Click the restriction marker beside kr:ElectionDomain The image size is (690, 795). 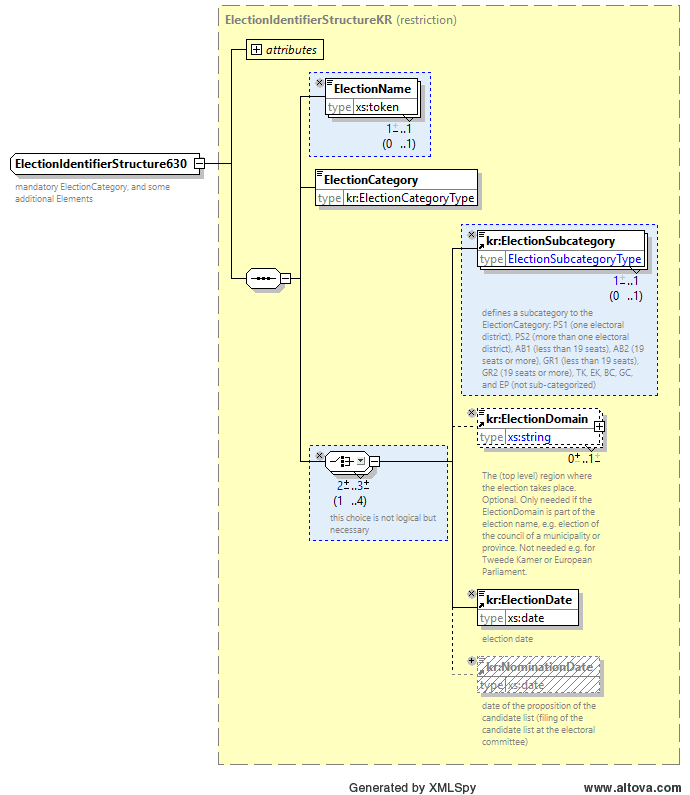(471, 412)
